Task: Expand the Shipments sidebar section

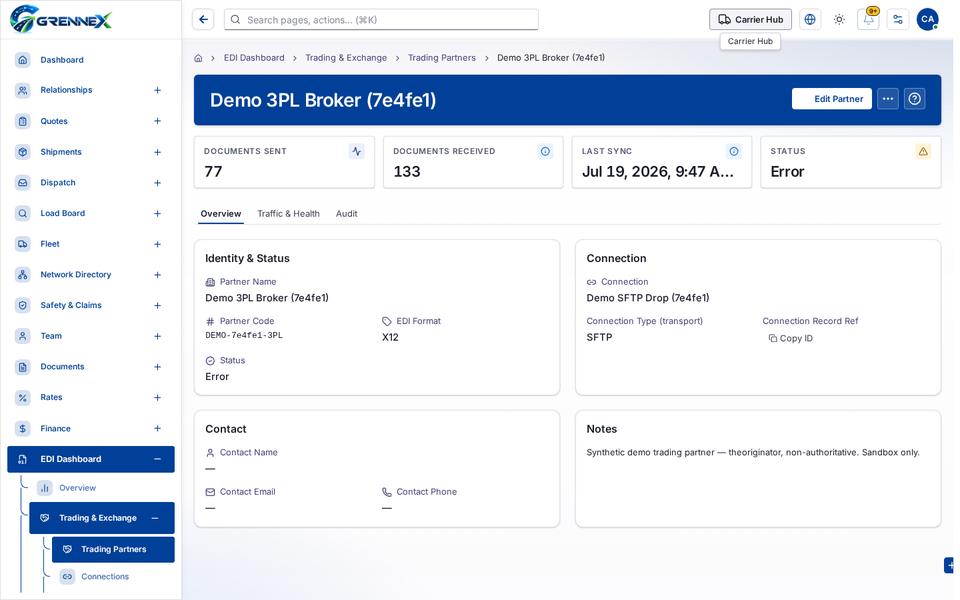Action: [x=157, y=152]
